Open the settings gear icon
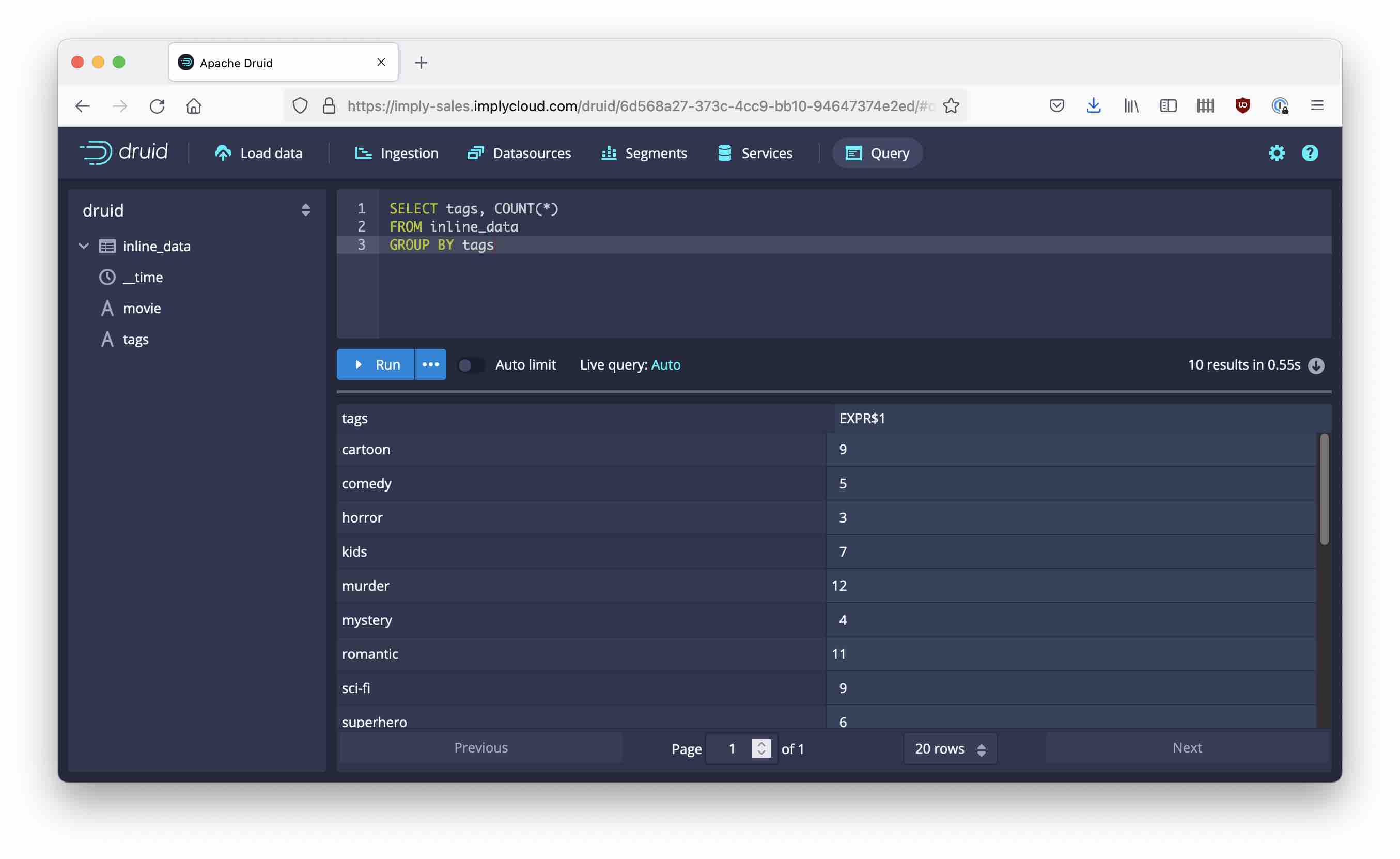 (1276, 153)
